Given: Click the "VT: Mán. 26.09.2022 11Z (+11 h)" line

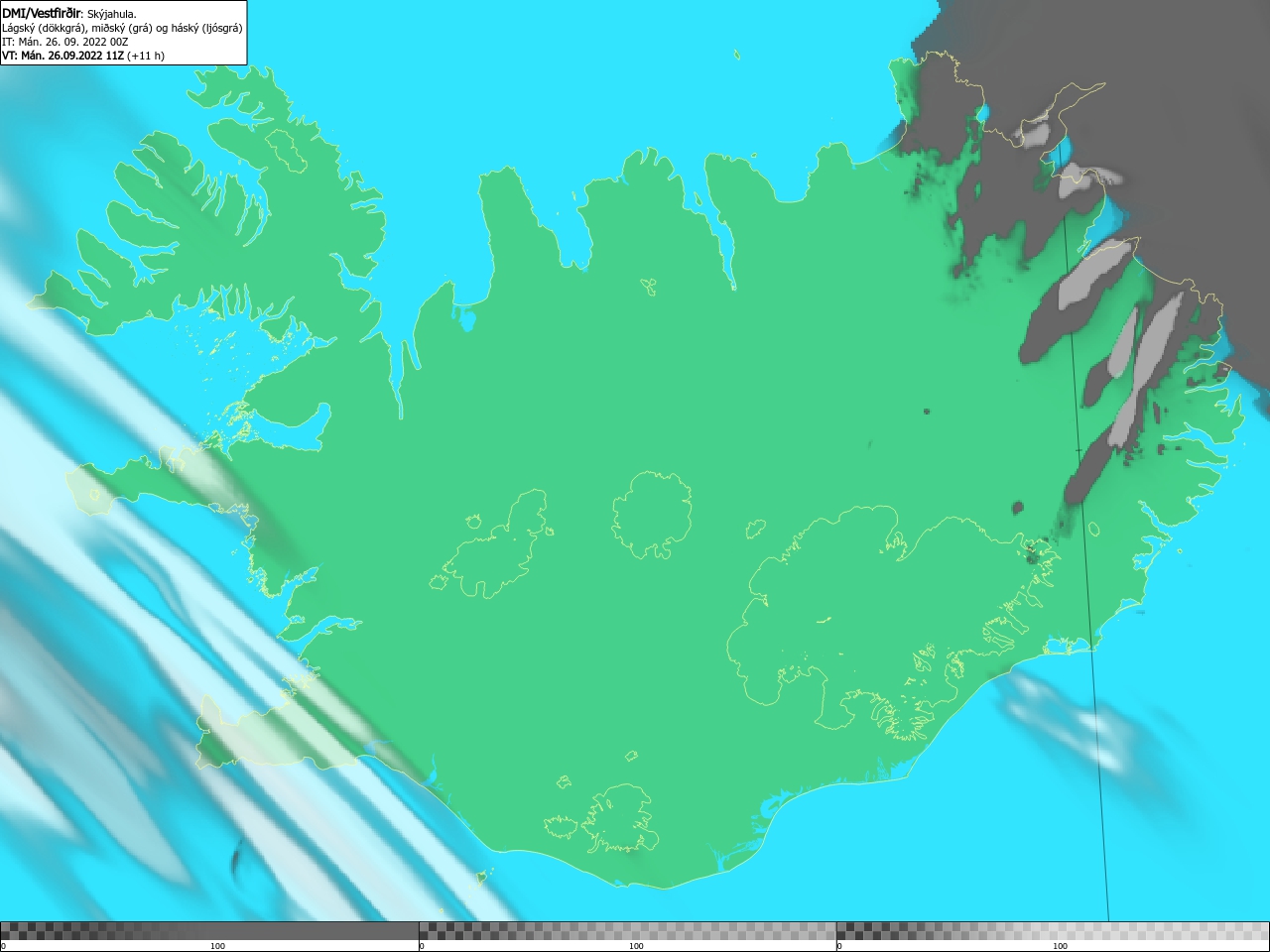Looking at the screenshot, I should coord(83,56).
